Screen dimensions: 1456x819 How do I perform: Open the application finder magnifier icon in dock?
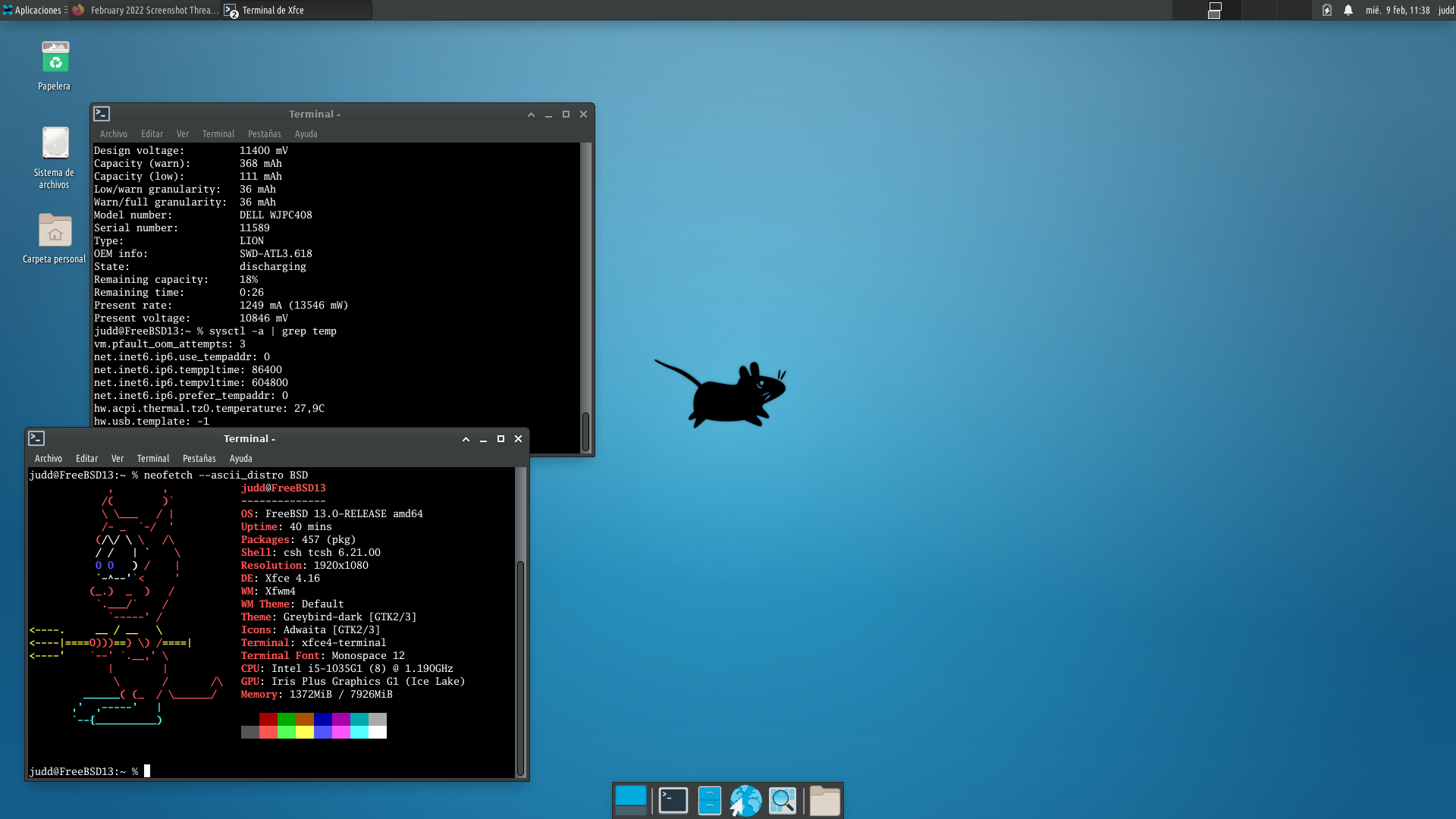pos(783,800)
